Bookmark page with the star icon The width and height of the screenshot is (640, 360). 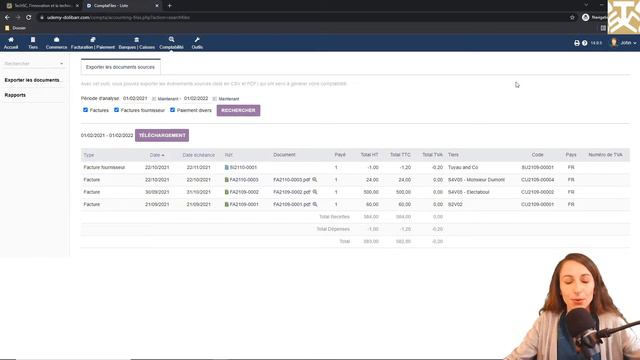(x=572, y=18)
